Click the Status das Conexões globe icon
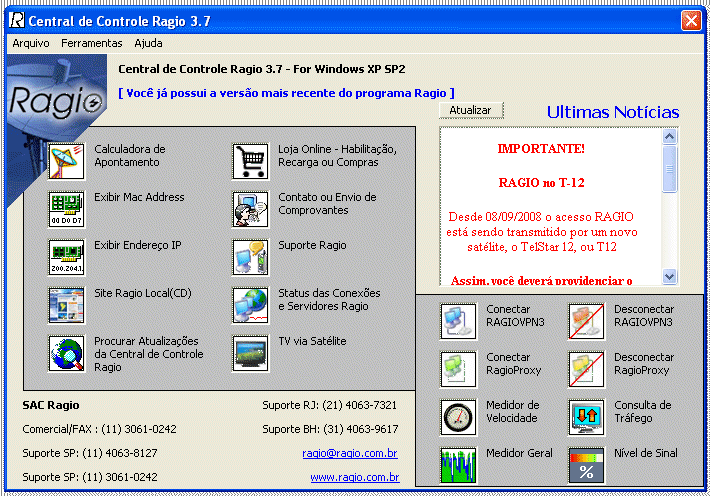Screen dimensions: 710x496 click(250, 305)
